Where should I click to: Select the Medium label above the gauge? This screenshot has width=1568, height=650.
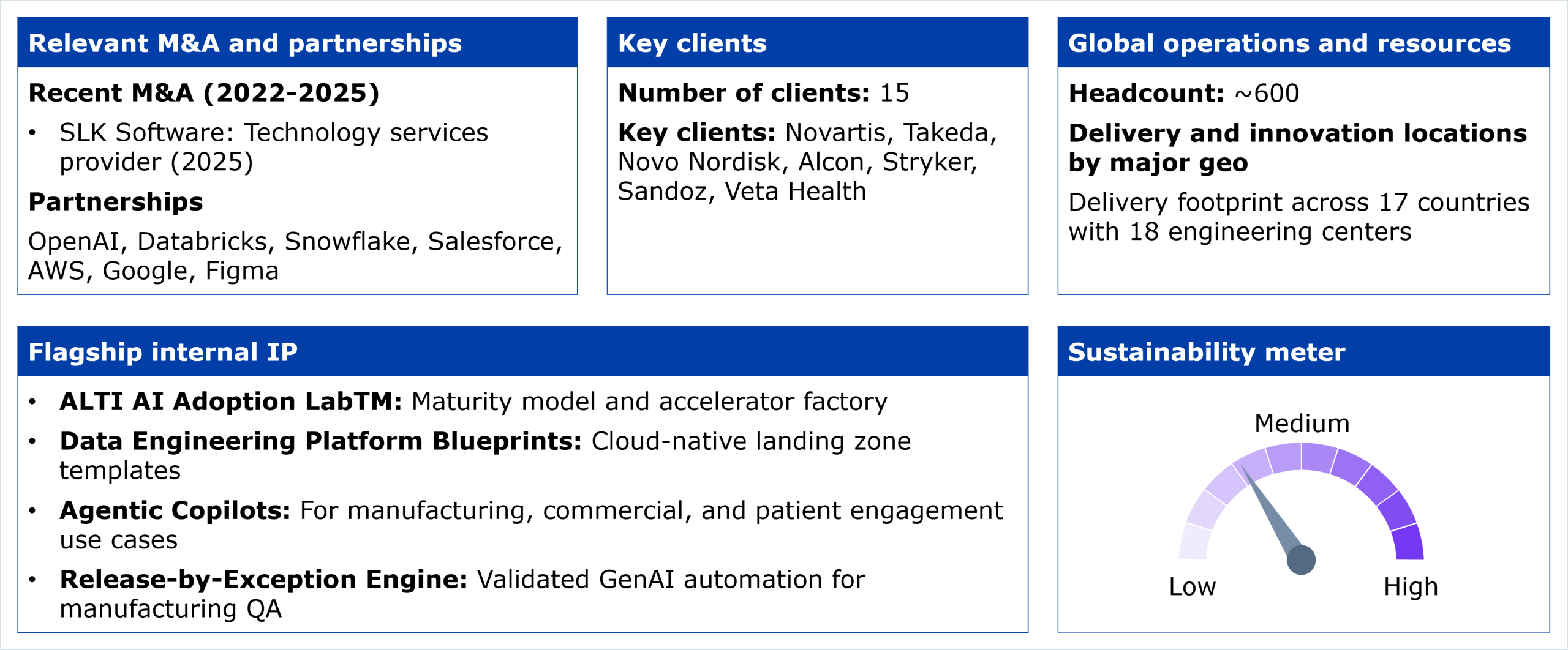coord(1302,424)
